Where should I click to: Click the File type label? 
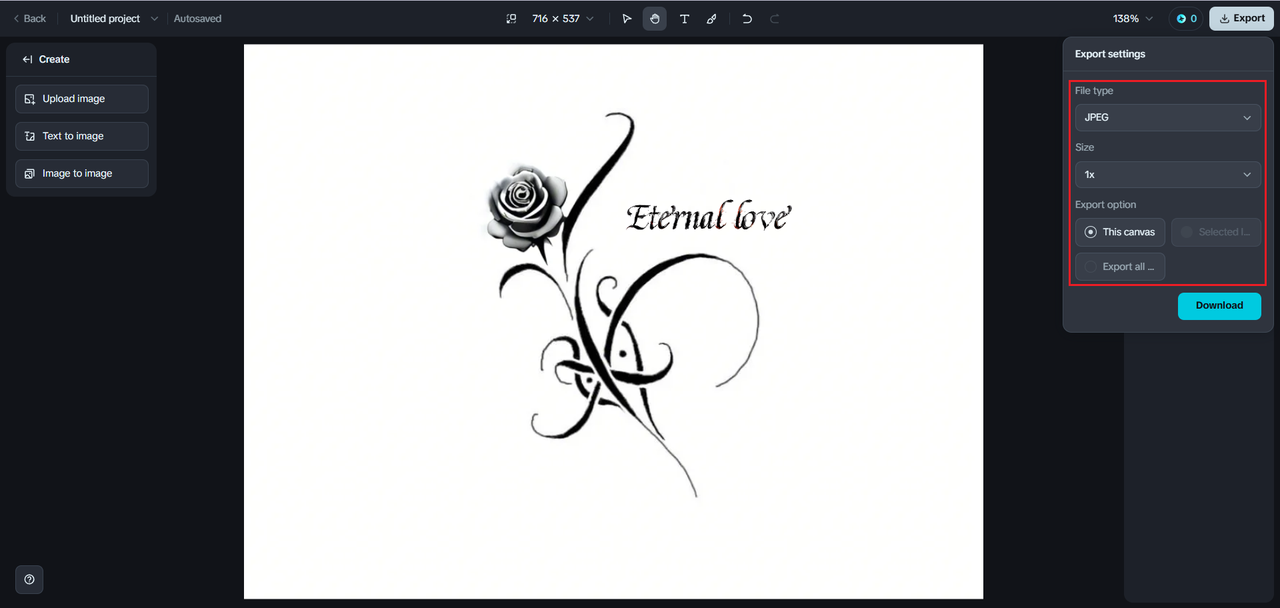pyautogui.click(x=1094, y=91)
